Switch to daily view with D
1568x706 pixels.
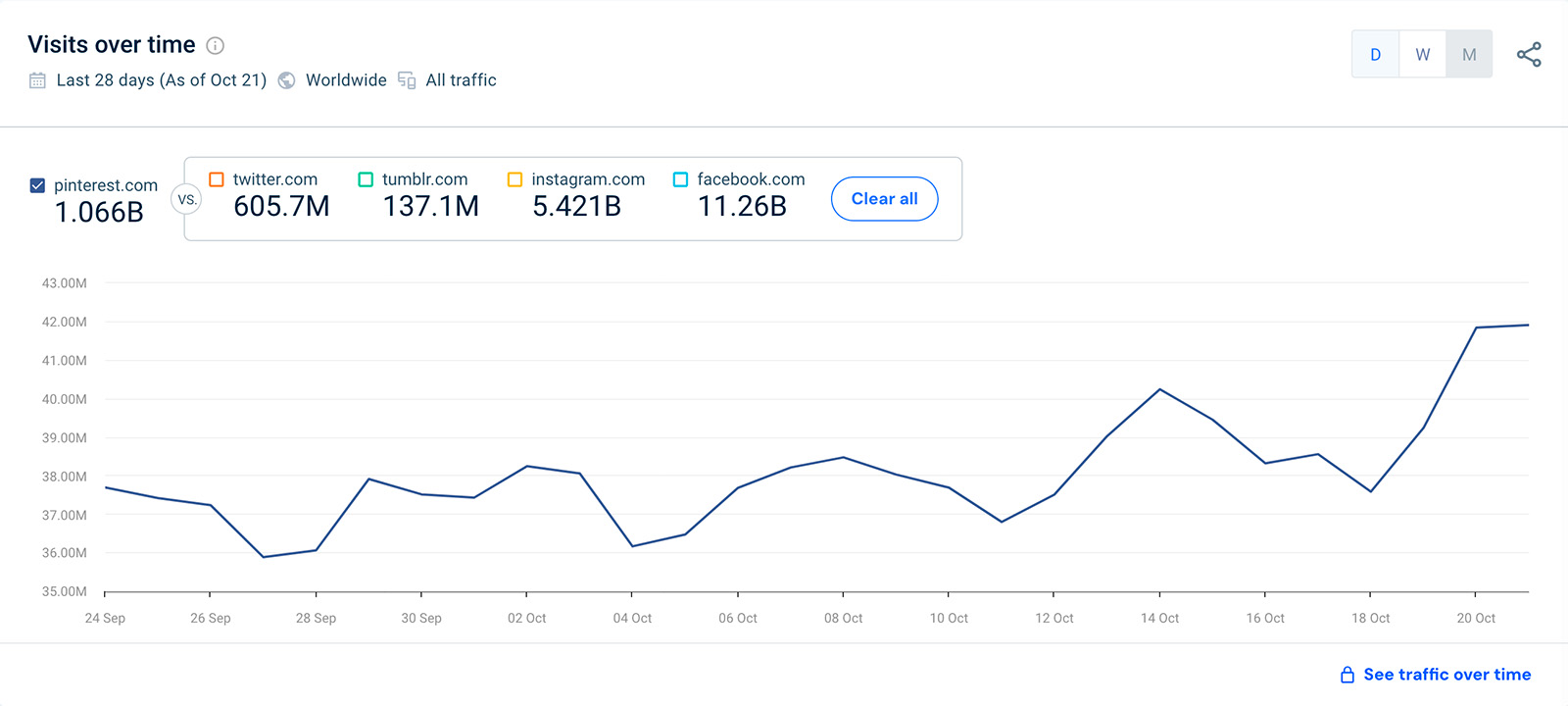coord(1375,55)
